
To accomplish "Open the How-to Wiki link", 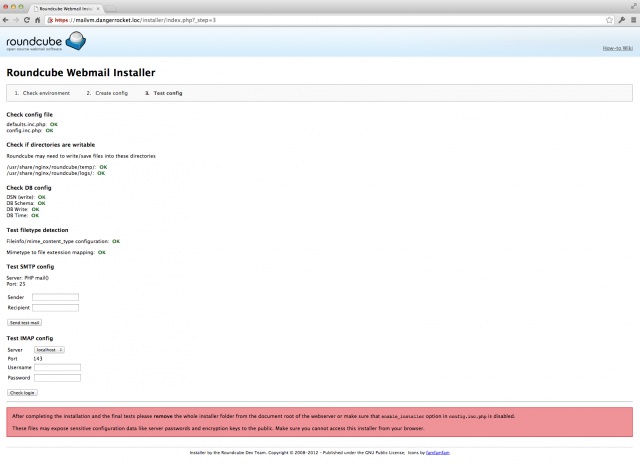I will tap(618, 48).
